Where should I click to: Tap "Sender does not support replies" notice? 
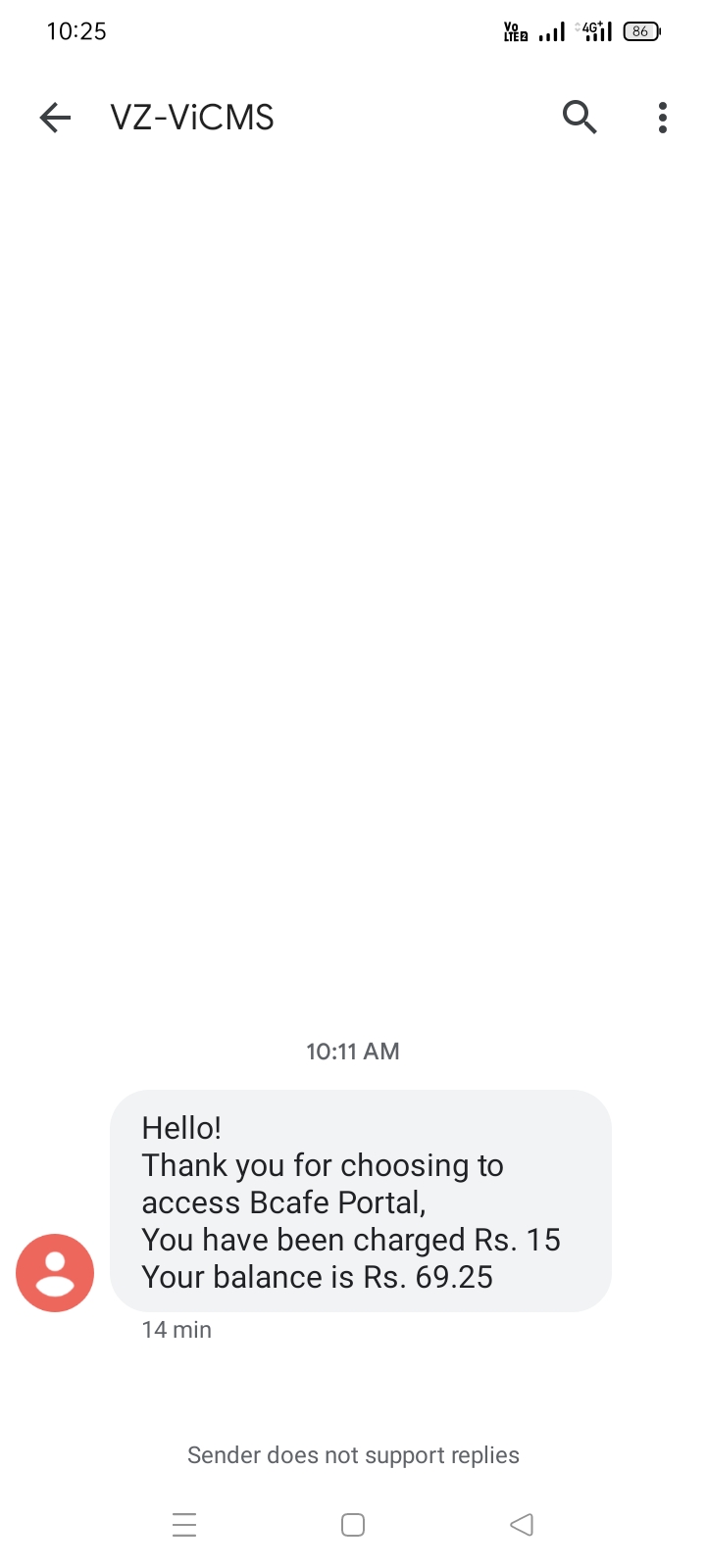(x=353, y=1455)
